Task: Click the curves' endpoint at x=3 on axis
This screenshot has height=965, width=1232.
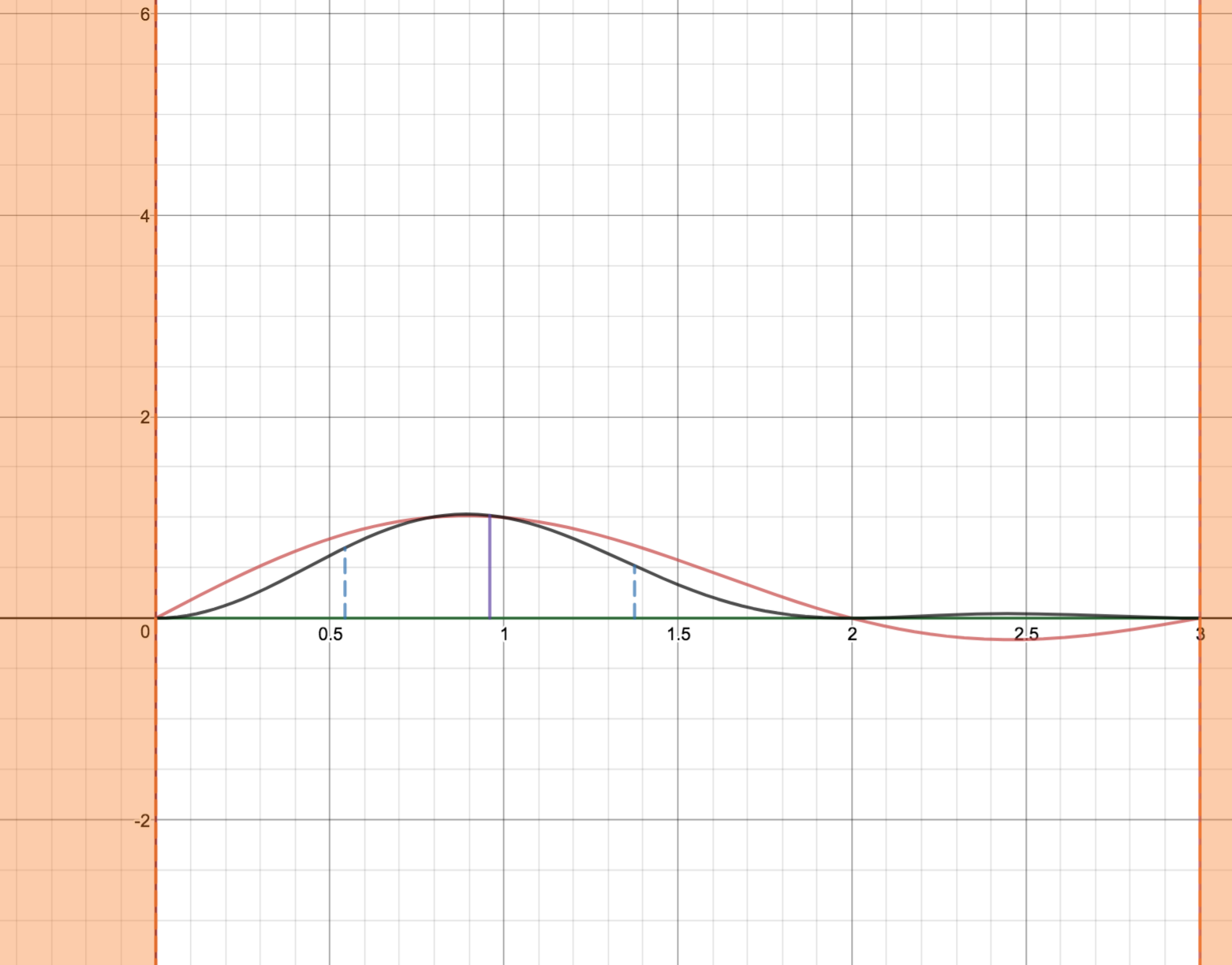Action: tap(1200, 618)
